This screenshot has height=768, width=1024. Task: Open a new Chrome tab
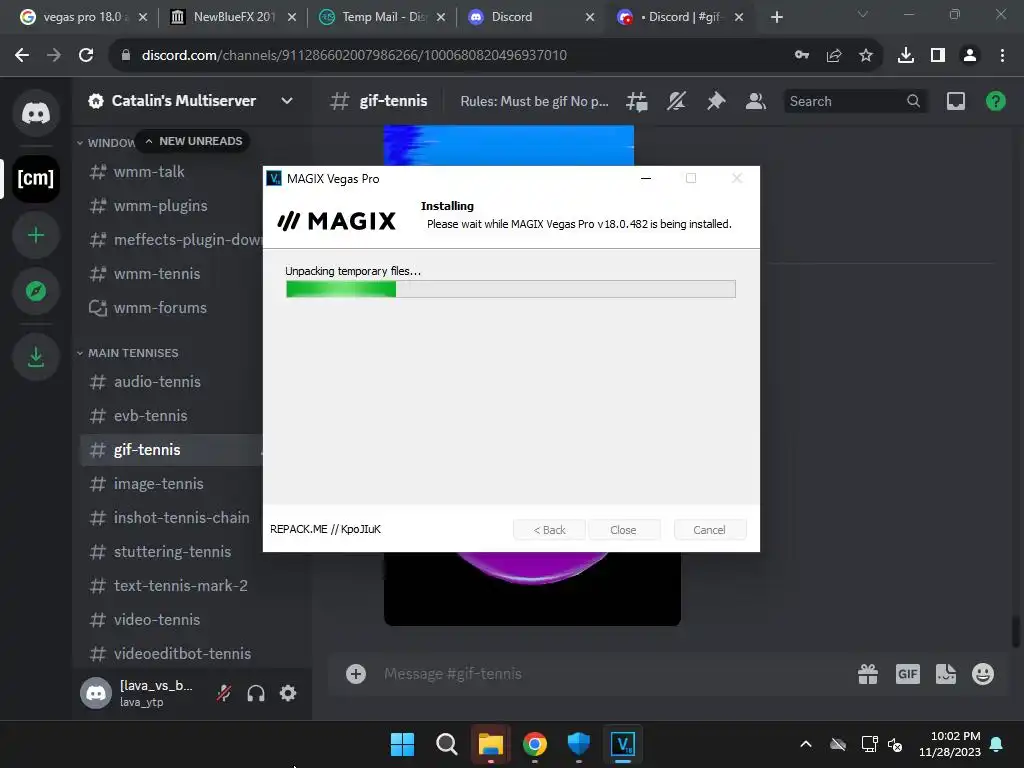coord(776,17)
